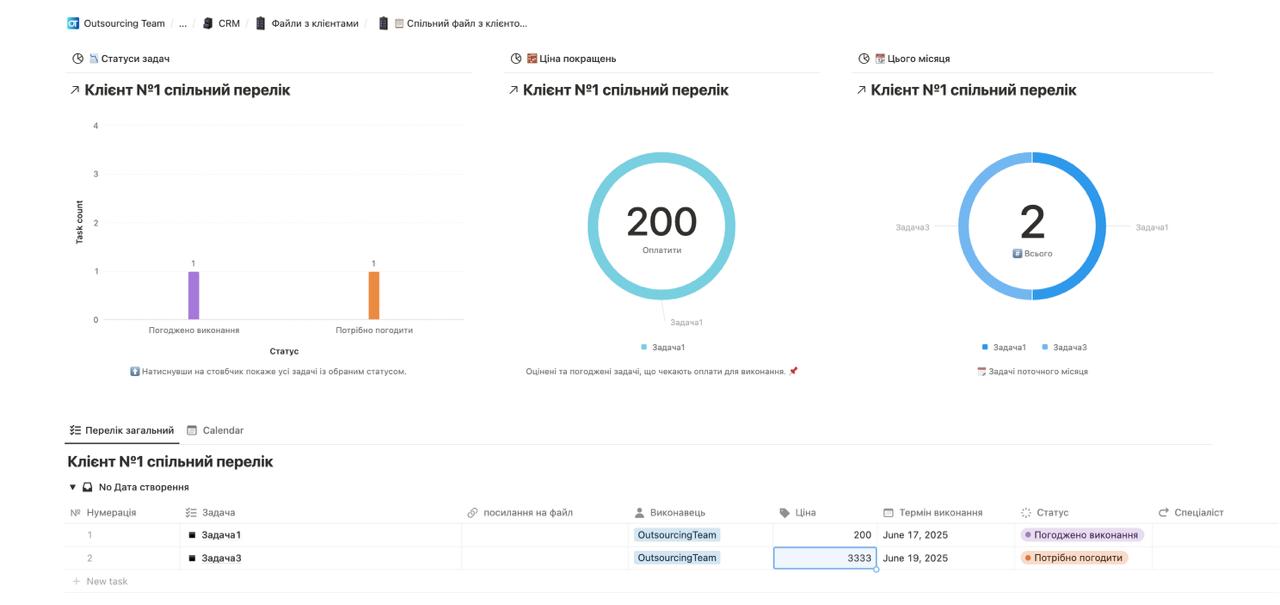Open source database arrow above 200 donut
The height and width of the screenshot is (605, 1280).
pos(513,90)
